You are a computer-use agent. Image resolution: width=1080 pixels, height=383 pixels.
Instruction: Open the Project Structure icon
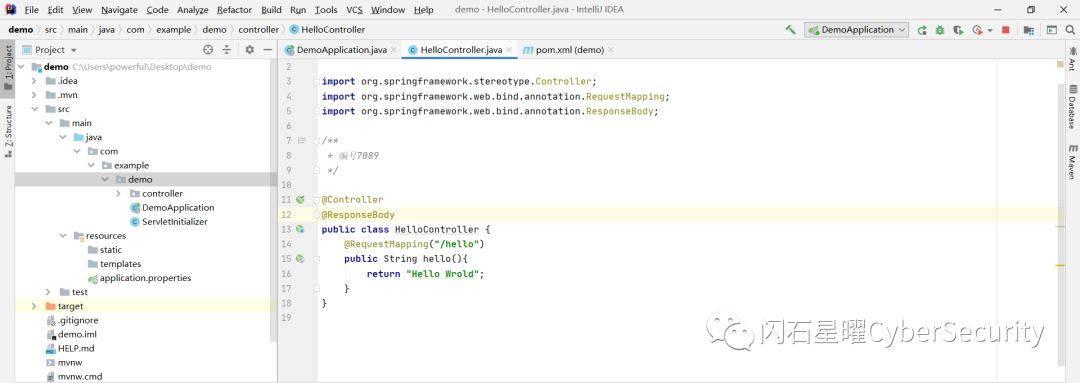(1028, 30)
